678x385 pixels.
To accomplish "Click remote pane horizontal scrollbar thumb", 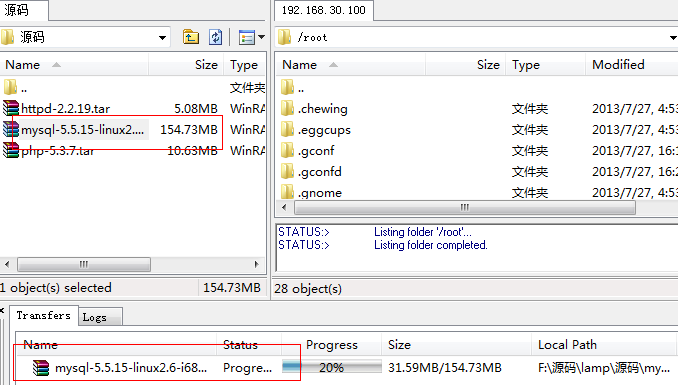I will [x=465, y=208].
